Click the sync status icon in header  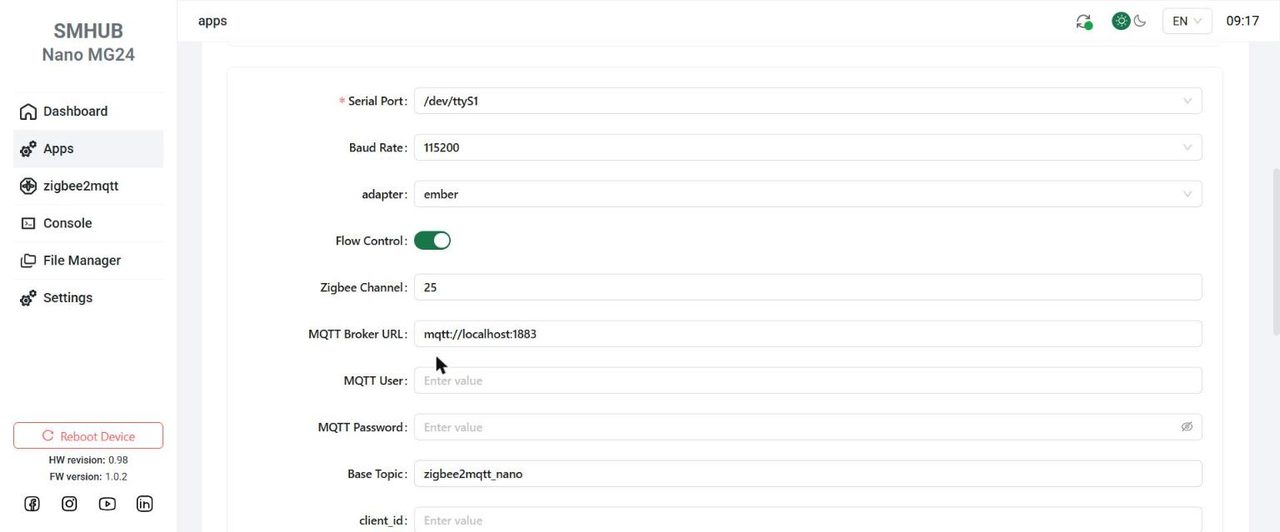[x=1084, y=21]
